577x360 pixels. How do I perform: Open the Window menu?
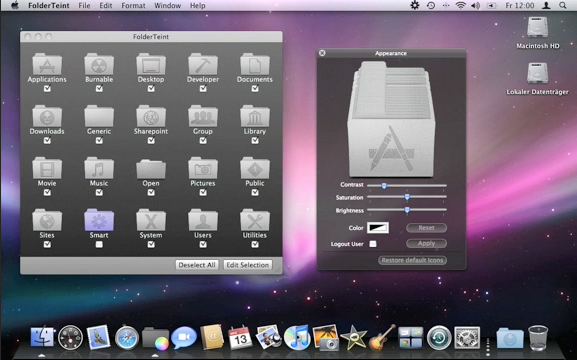pyautogui.click(x=167, y=6)
